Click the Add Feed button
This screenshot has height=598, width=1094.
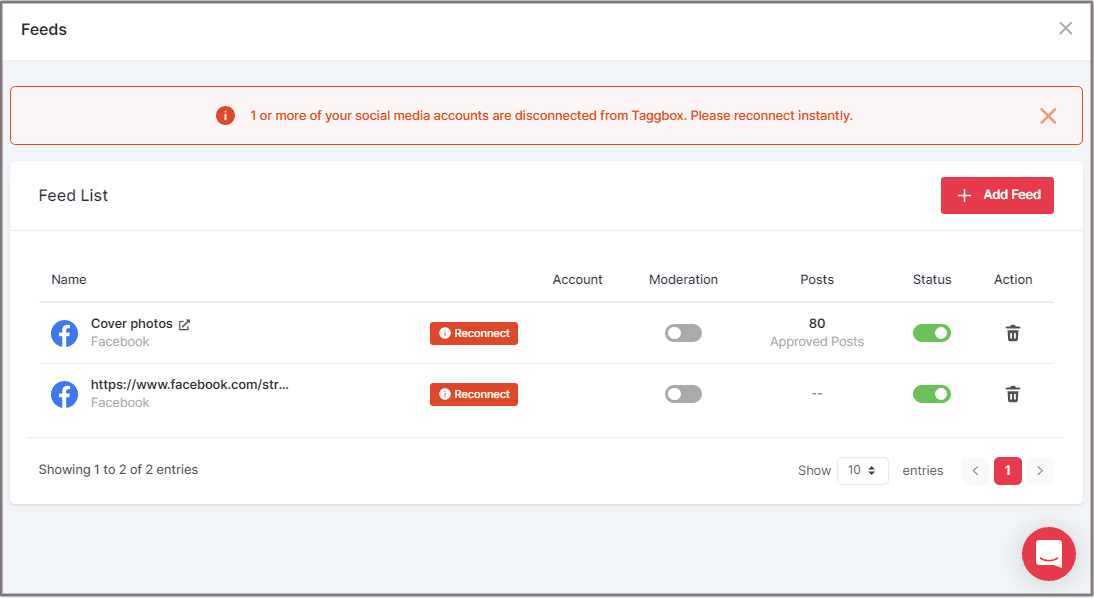pos(997,195)
